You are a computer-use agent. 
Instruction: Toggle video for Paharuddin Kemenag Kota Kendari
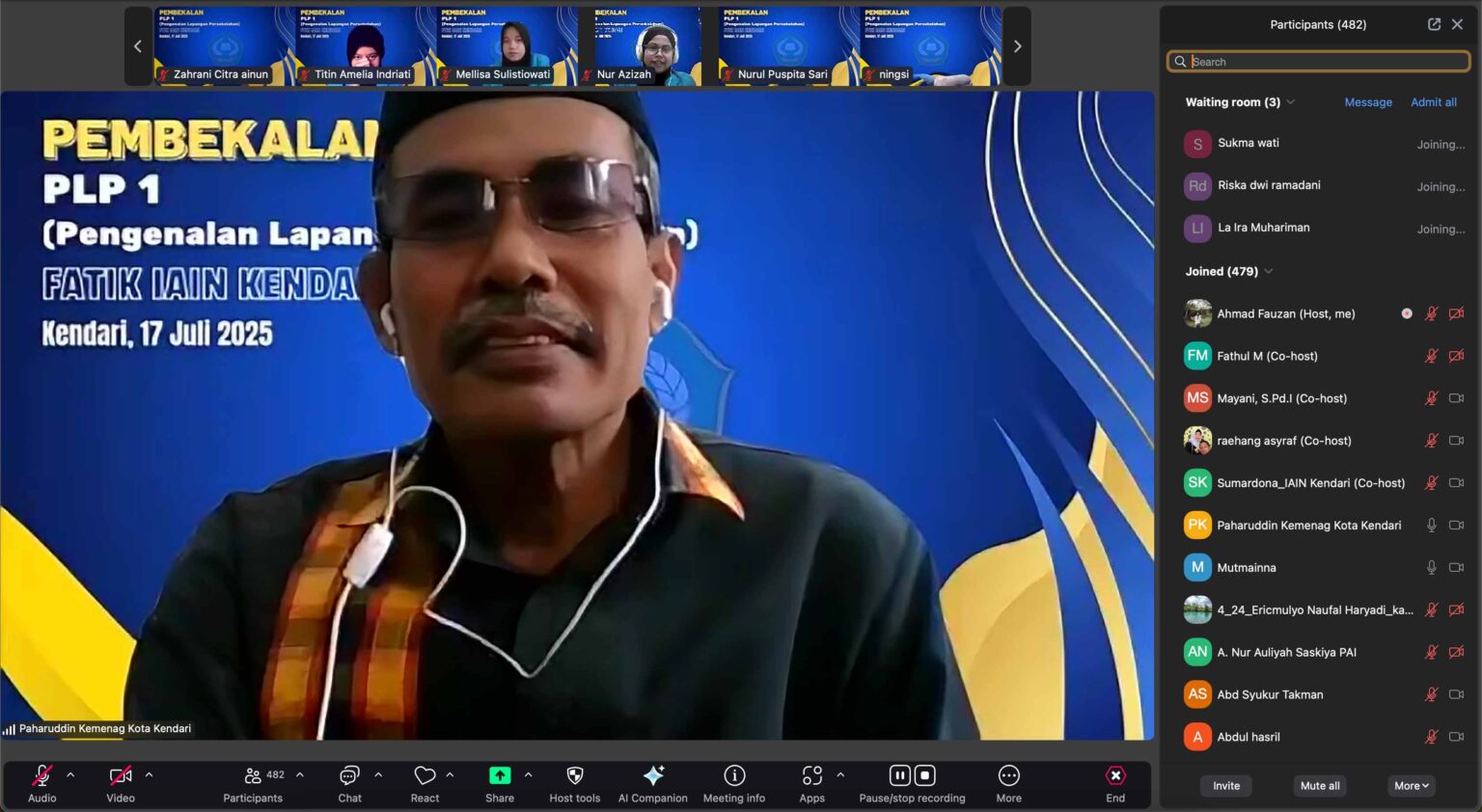(1457, 526)
